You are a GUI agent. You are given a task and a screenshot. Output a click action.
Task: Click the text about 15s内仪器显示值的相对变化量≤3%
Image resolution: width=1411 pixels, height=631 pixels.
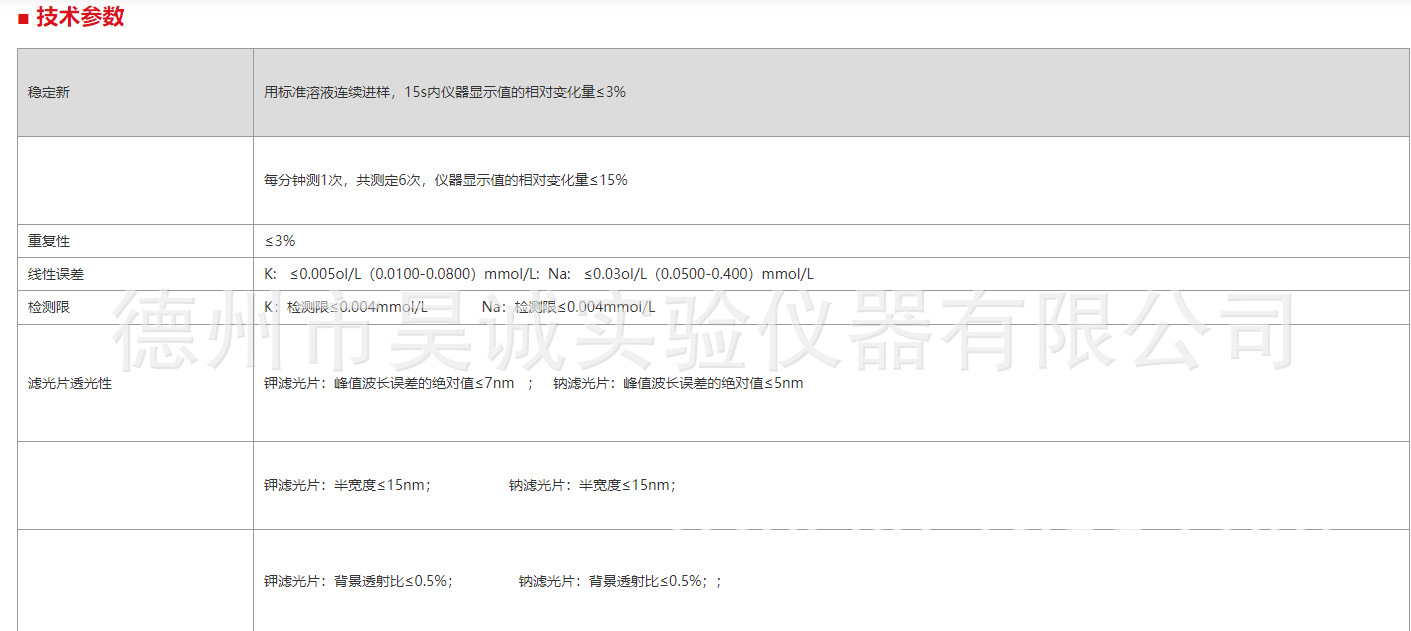tap(445, 92)
